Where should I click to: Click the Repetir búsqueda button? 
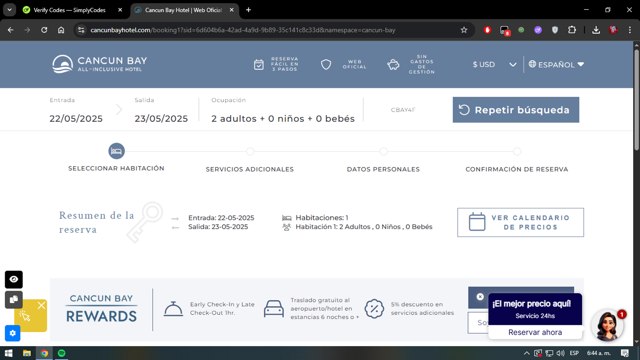516,110
